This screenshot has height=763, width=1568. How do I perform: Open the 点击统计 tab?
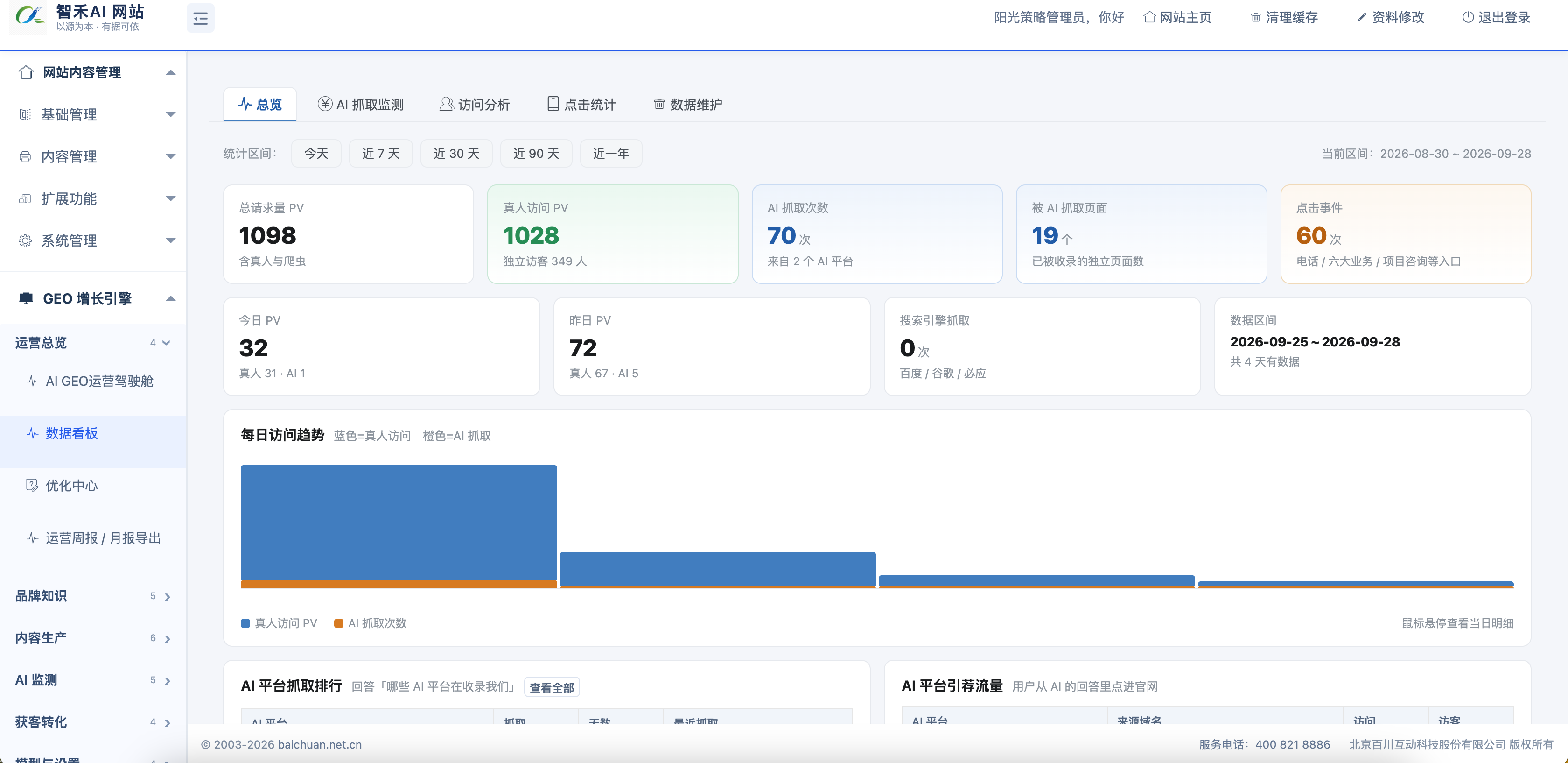[581, 104]
